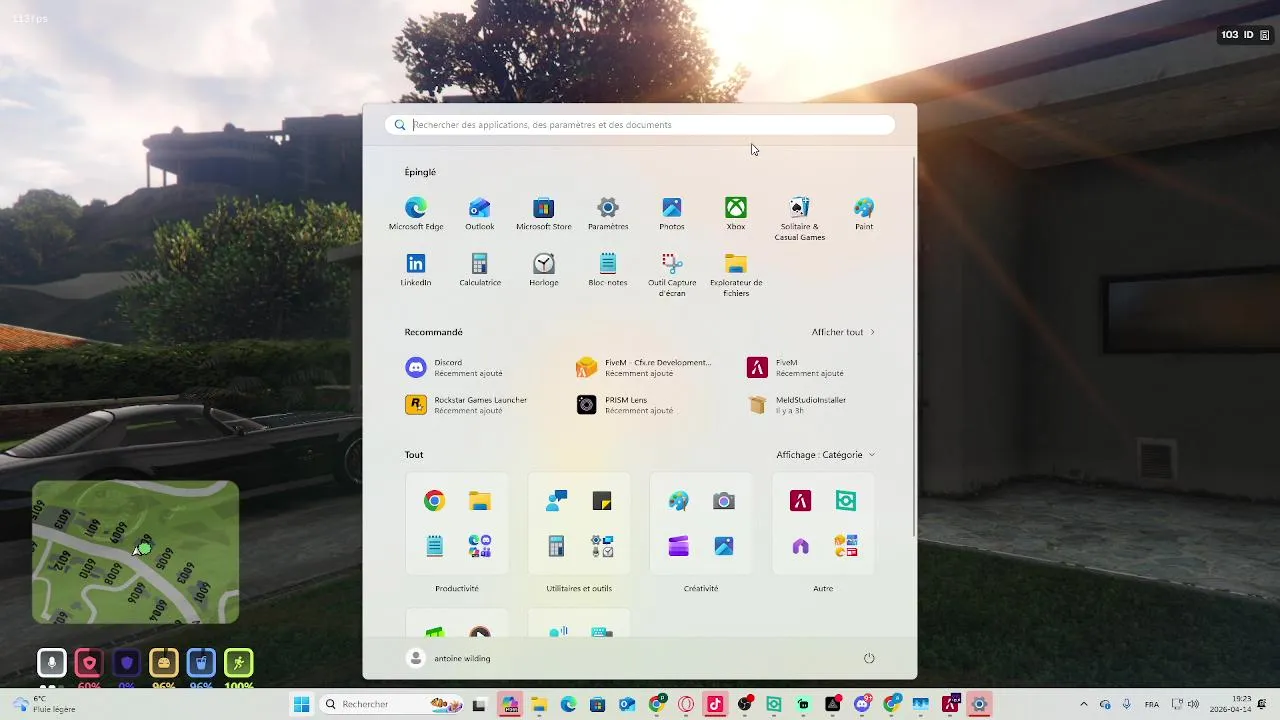Open pinned Calculatrice app
The image size is (1280, 720).
pyautogui.click(x=480, y=269)
